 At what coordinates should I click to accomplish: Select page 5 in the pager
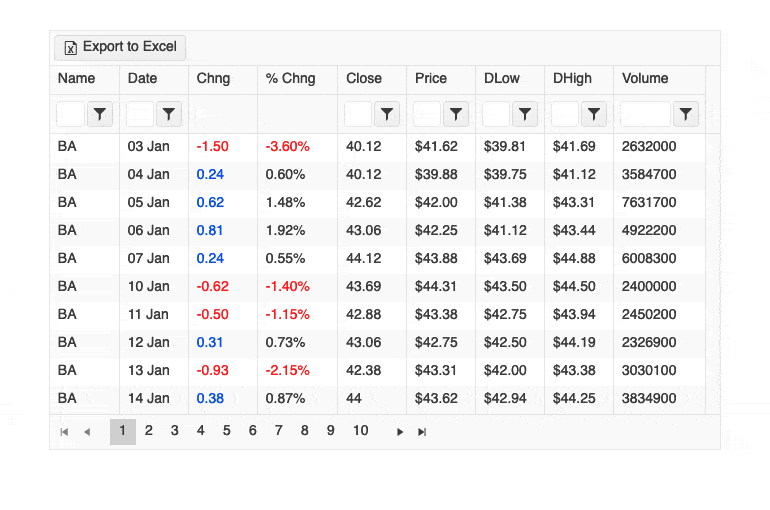227,431
